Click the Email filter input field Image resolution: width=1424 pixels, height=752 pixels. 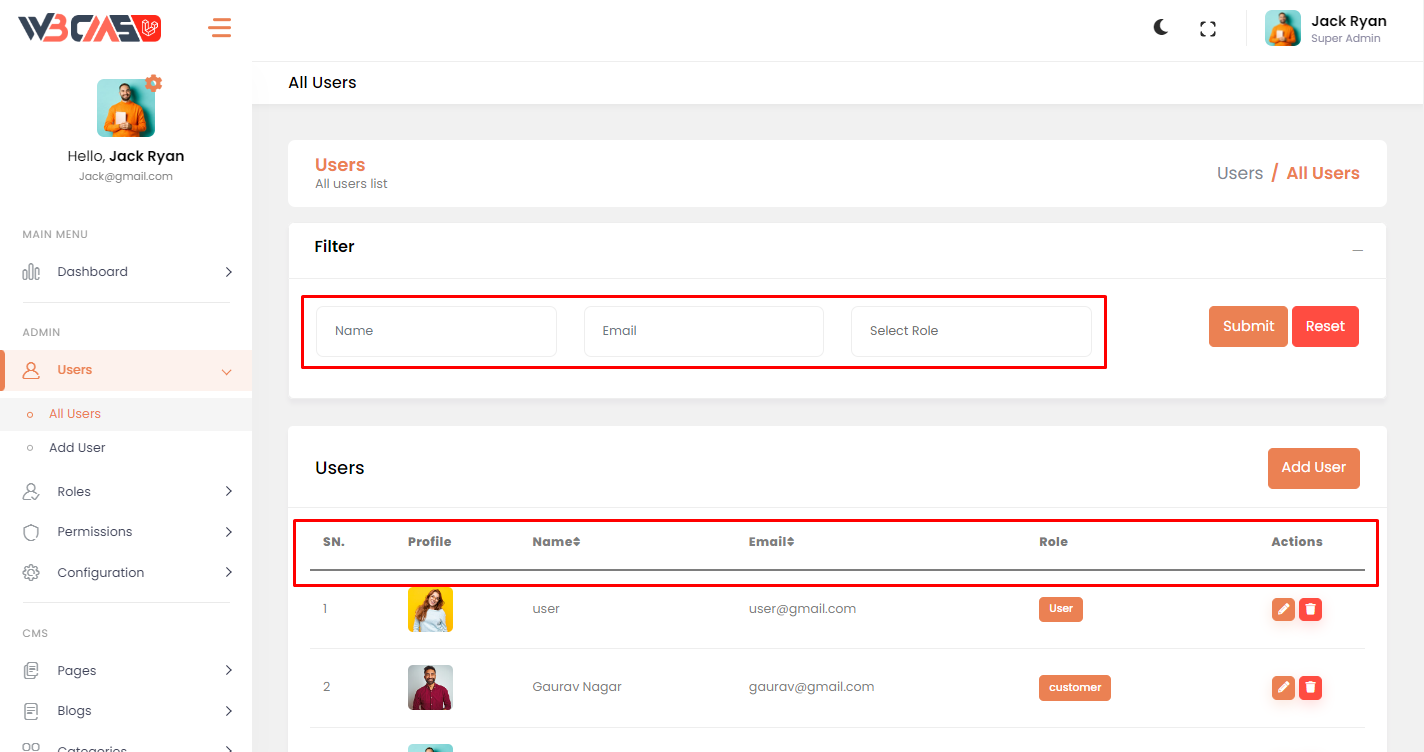[x=703, y=331]
